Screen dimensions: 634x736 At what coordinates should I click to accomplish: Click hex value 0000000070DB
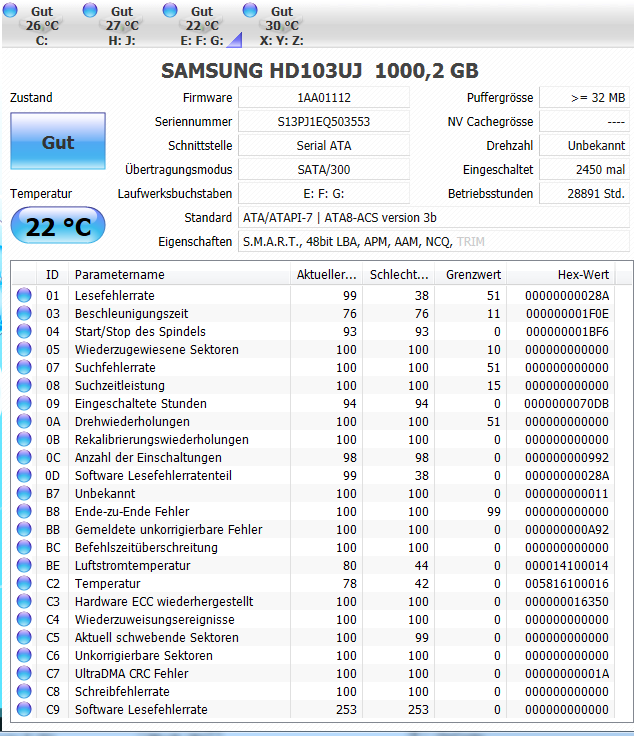pyautogui.click(x=566, y=403)
